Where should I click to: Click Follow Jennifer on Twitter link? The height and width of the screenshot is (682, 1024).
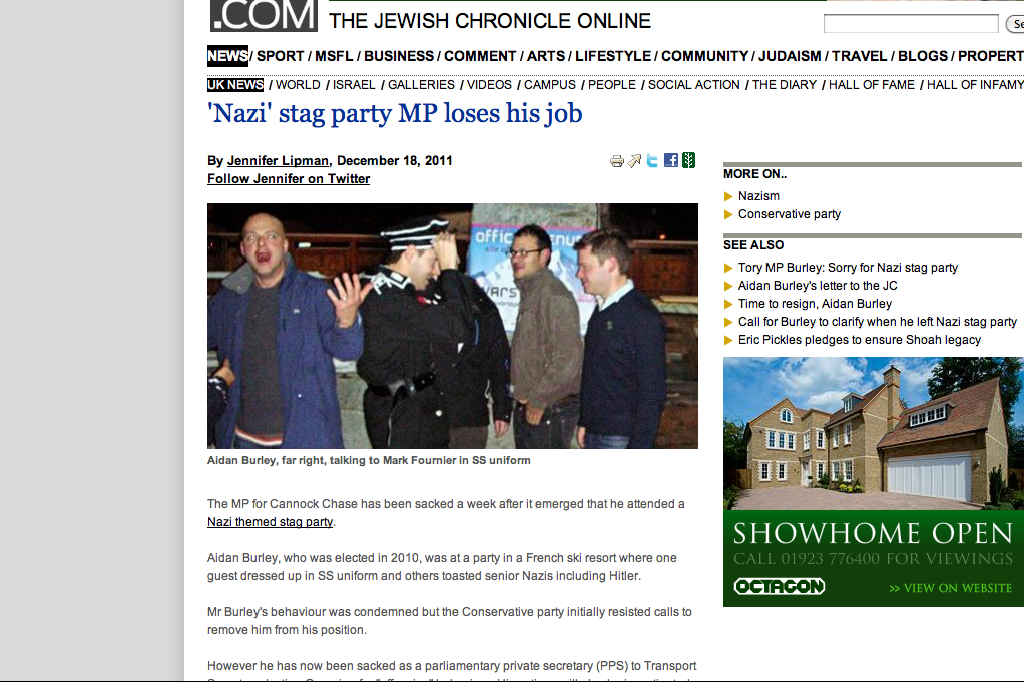tap(289, 179)
